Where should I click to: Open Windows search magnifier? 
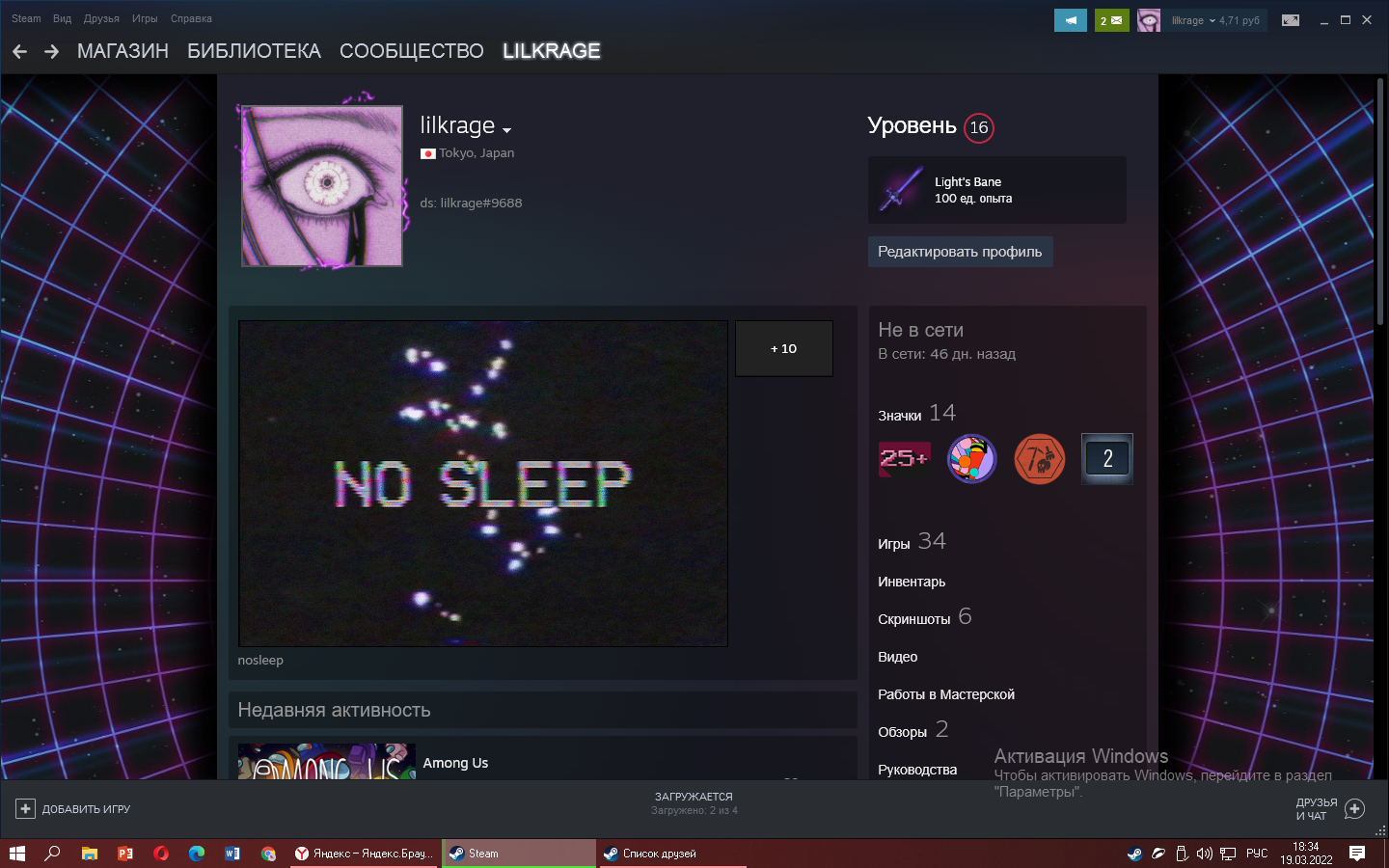click(x=53, y=854)
